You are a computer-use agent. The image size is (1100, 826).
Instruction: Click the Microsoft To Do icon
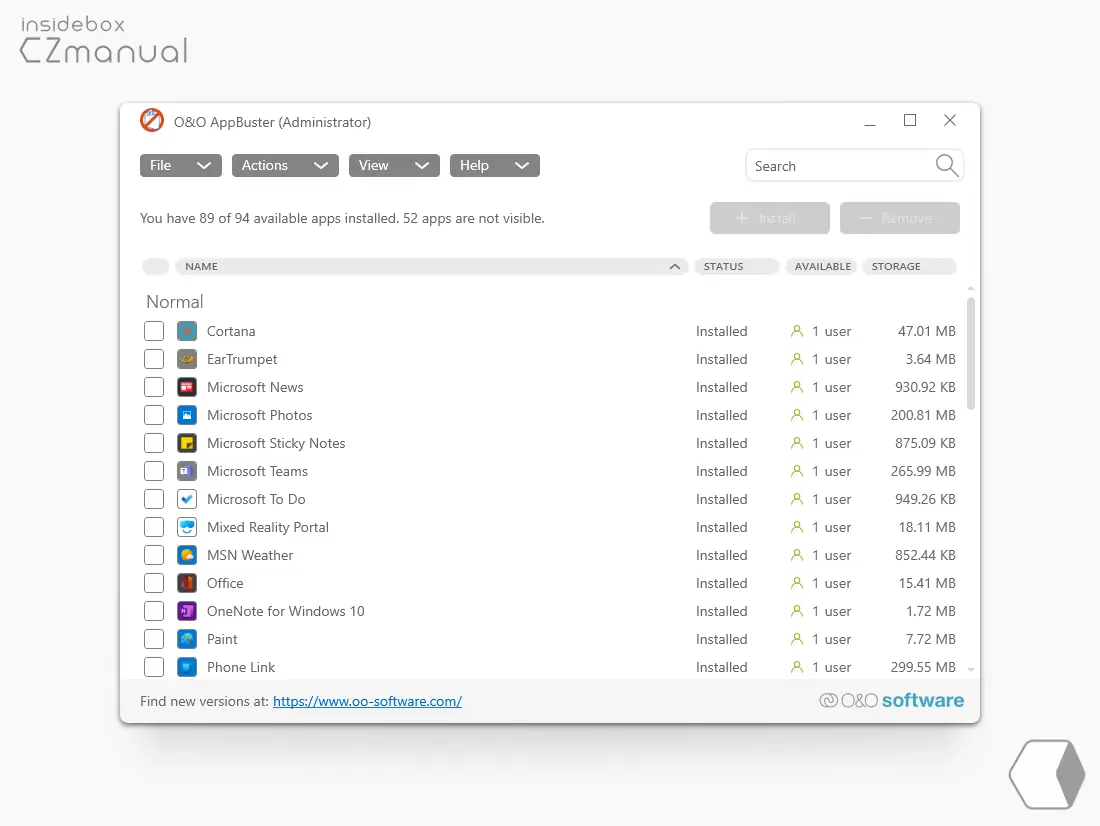[187, 499]
